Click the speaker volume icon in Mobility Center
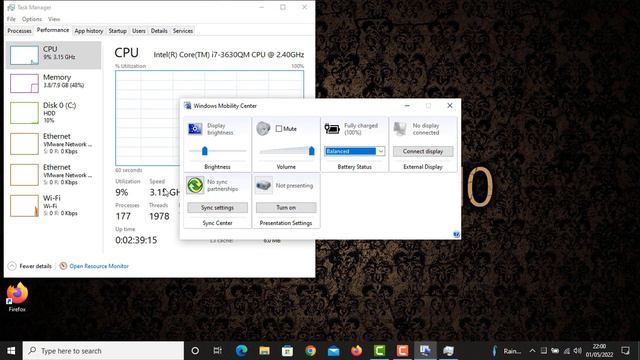This screenshot has width=640, height=360. (263, 129)
